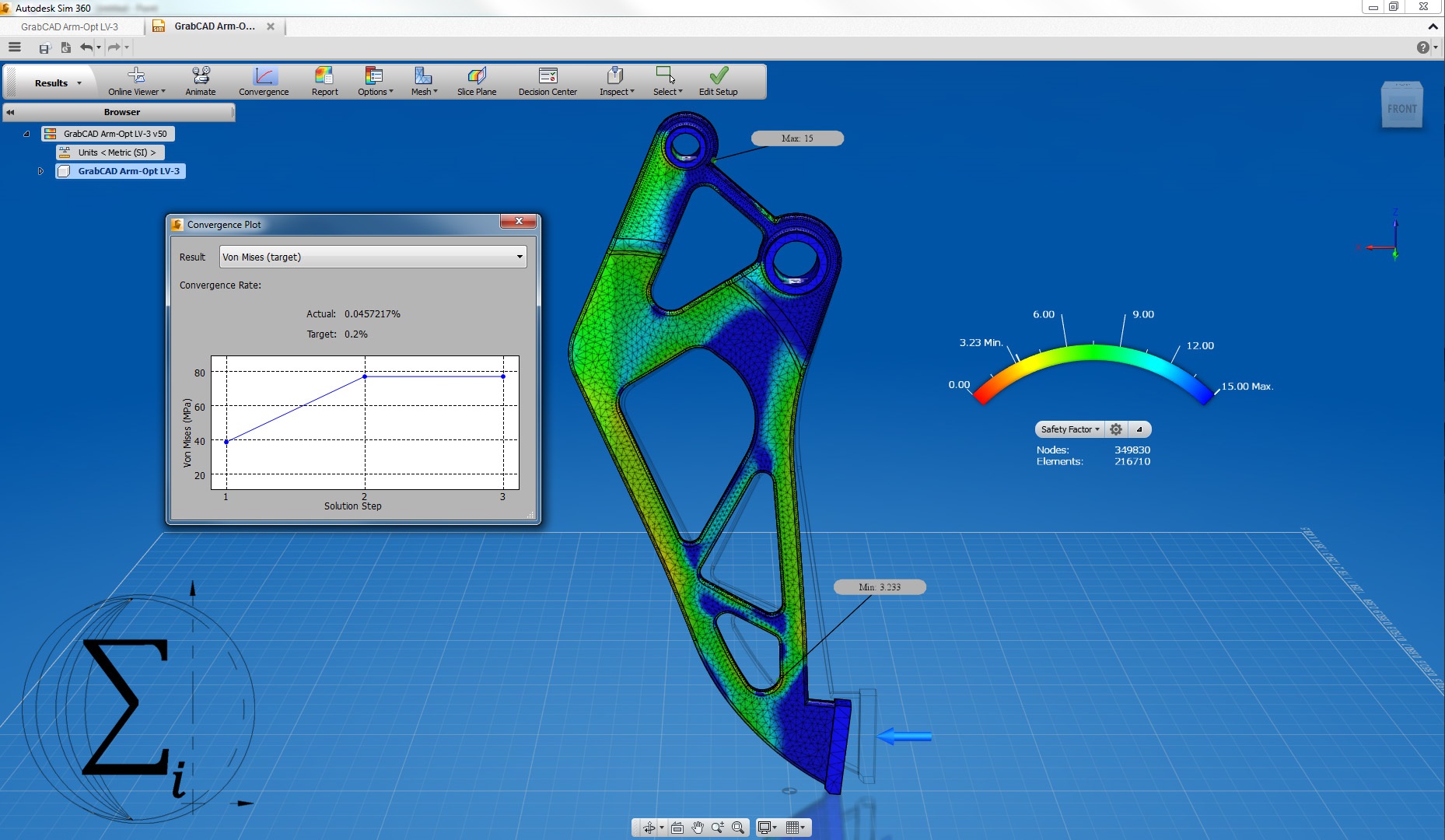Select the Pan hand tool
This screenshot has height=840, width=1445.
[698, 828]
